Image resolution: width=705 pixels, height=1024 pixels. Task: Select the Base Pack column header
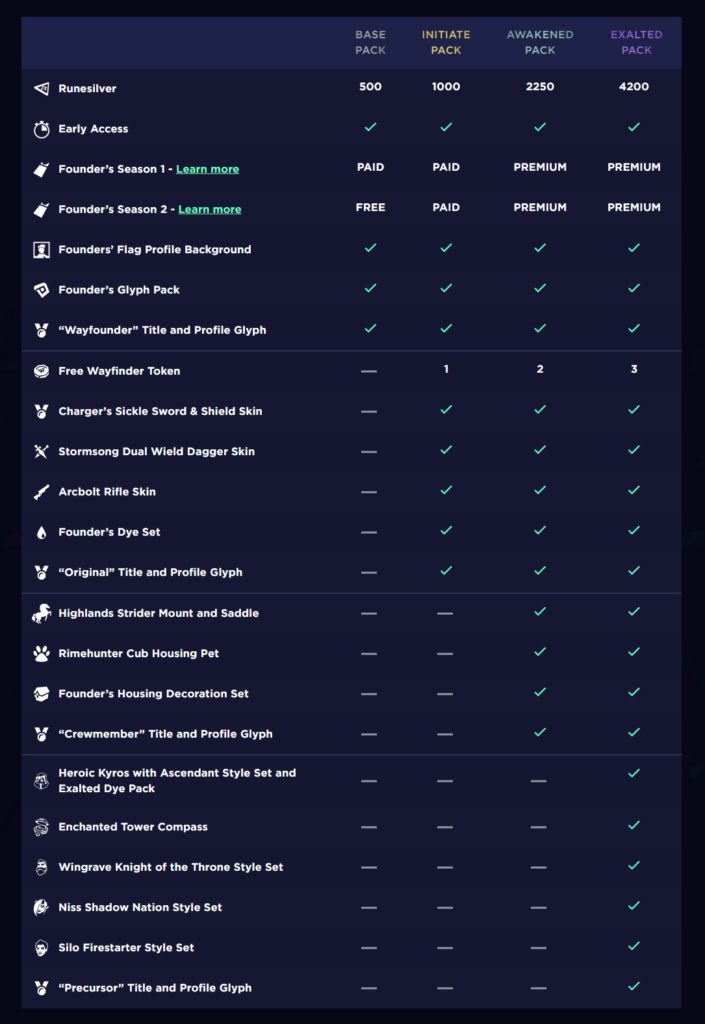pyautogui.click(x=370, y=42)
